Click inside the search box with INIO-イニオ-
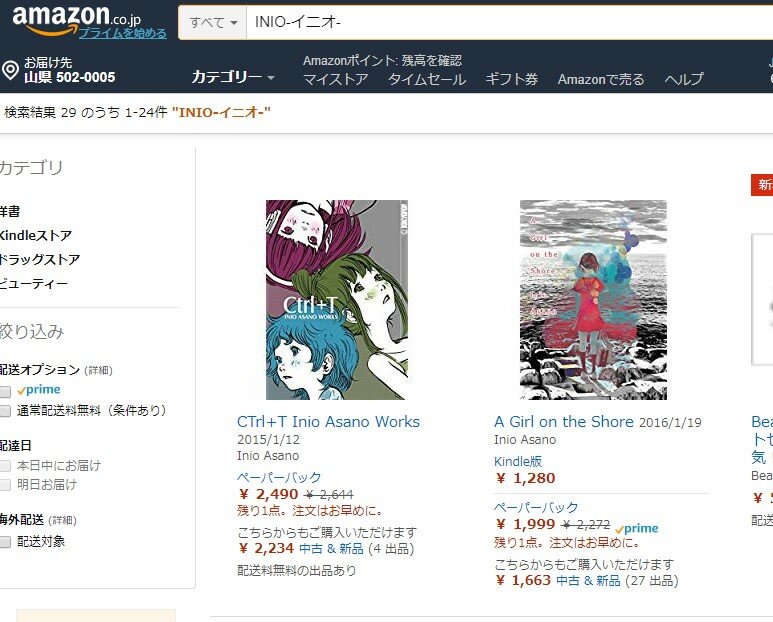Image resolution: width=773 pixels, height=622 pixels. 508,22
